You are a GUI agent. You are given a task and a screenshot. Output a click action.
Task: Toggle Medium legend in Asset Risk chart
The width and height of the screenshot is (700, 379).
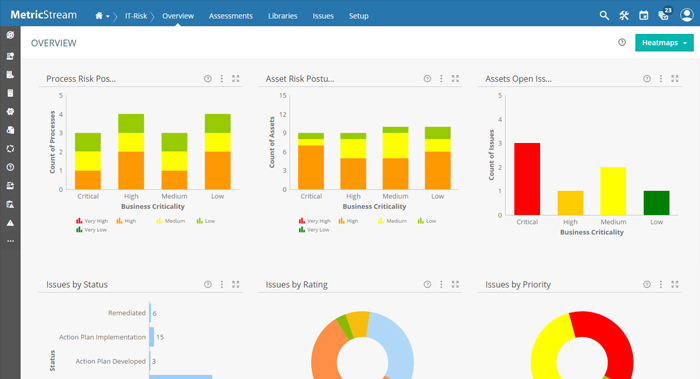coord(392,221)
